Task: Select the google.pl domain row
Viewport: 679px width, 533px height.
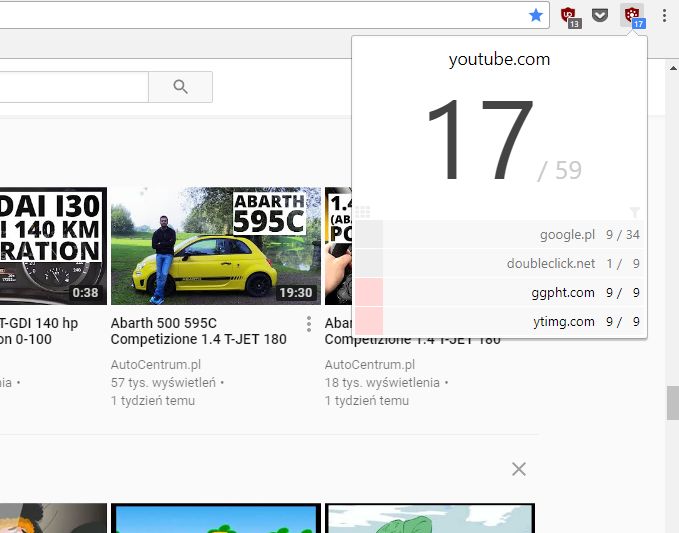Action: pyautogui.click(x=514, y=234)
